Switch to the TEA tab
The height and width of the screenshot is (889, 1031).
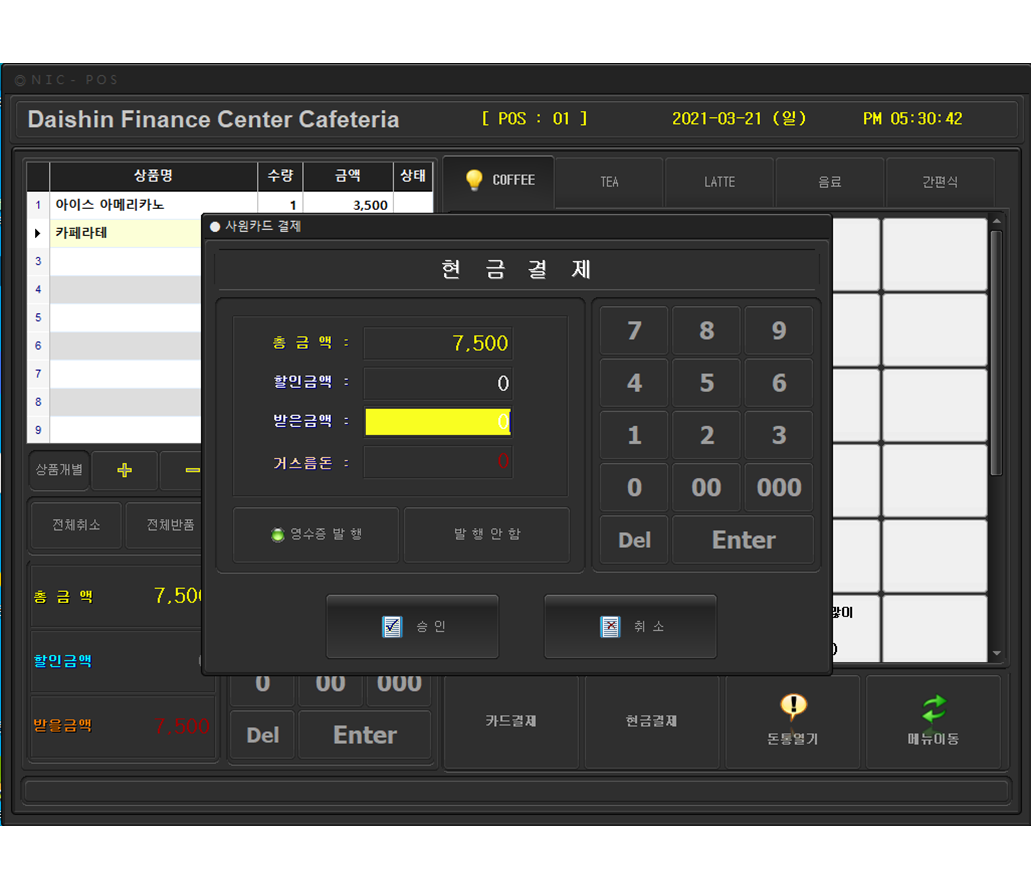click(x=609, y=182)
